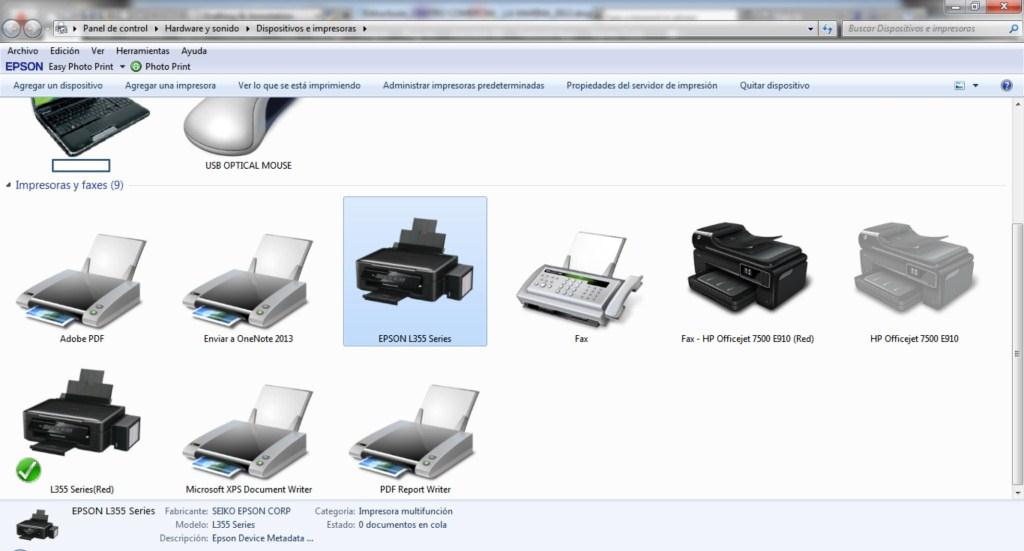
Task: Click the L355 Series model value
Action: 233,525
